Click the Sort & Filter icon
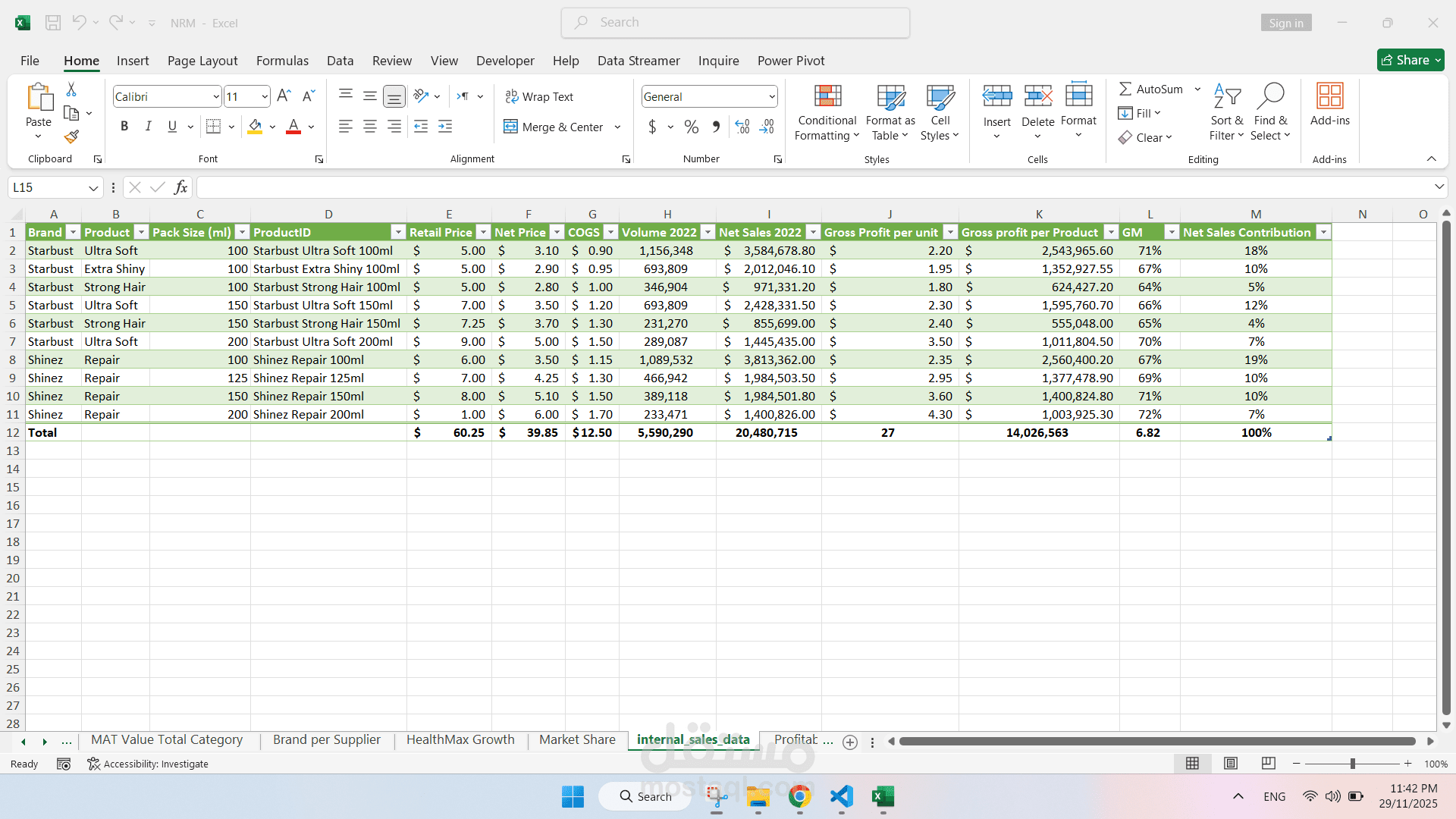The height and width of the screenshot is (819, 1456). [x=1226, y=97]
